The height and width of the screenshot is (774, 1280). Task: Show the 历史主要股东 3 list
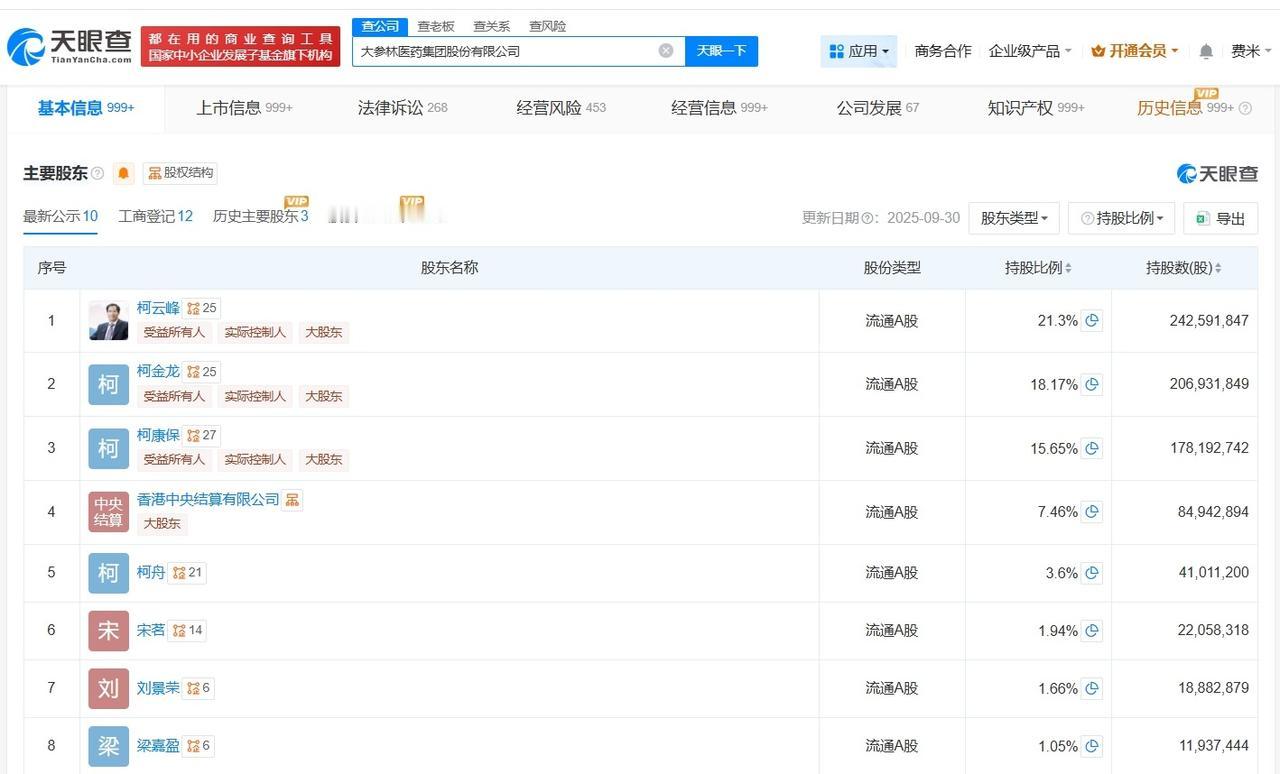[x=260, y=216]
